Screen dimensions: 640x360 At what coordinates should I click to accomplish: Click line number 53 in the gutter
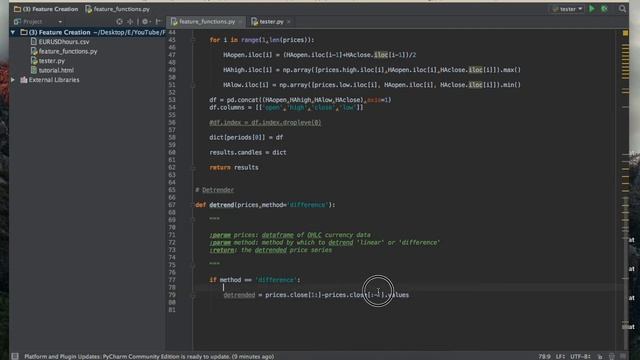(x=172, y=100)
